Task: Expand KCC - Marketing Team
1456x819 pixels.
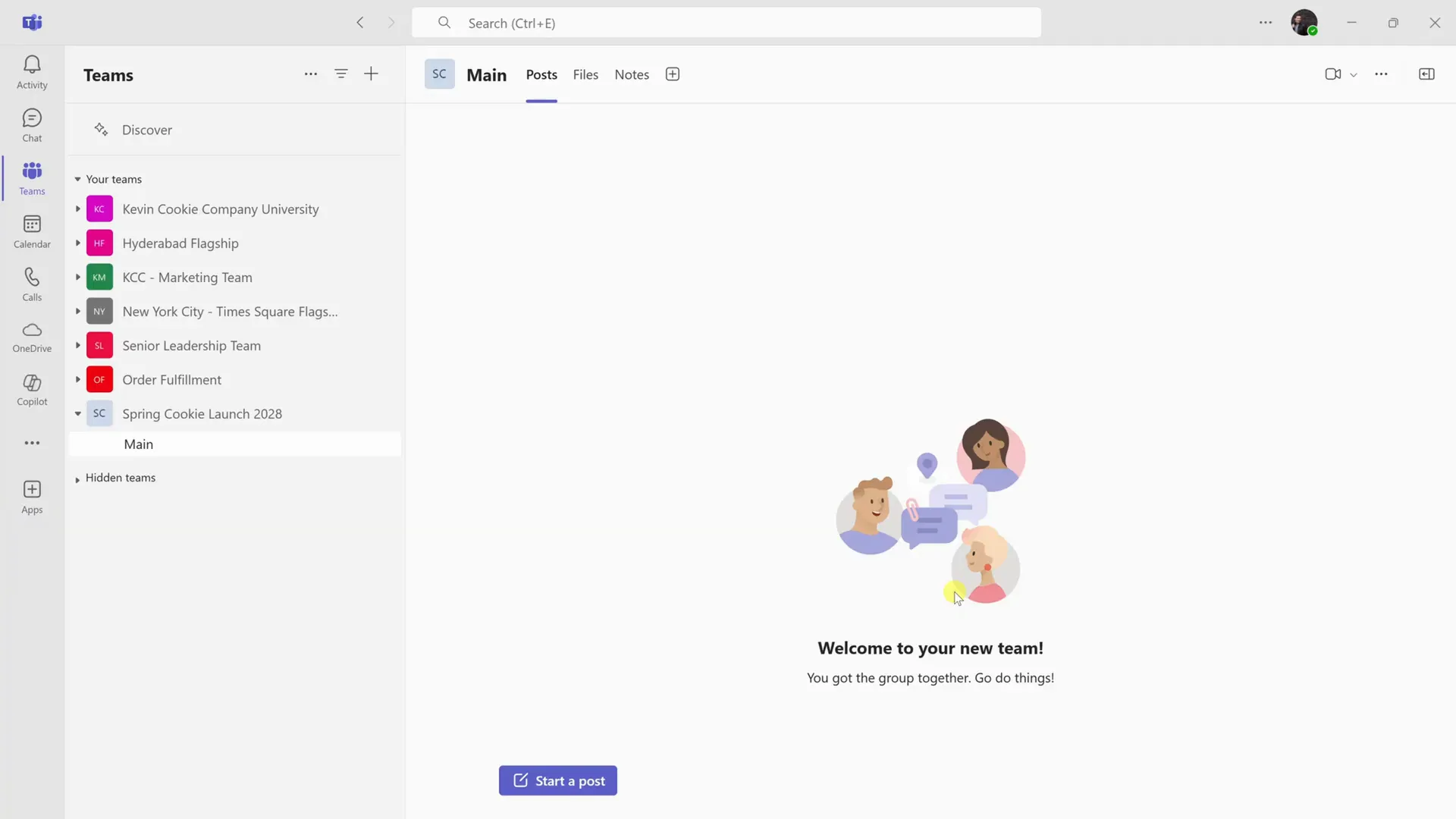Action: coord(77,278)
